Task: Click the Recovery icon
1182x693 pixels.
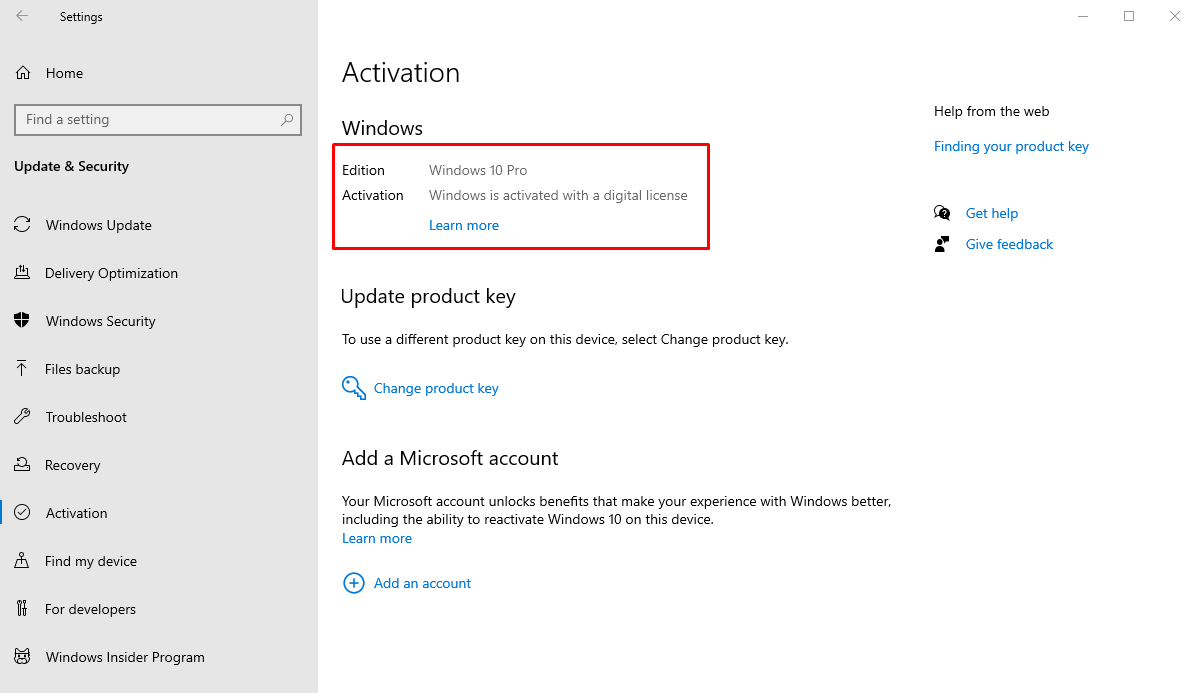Action: [x=23, y=465]
